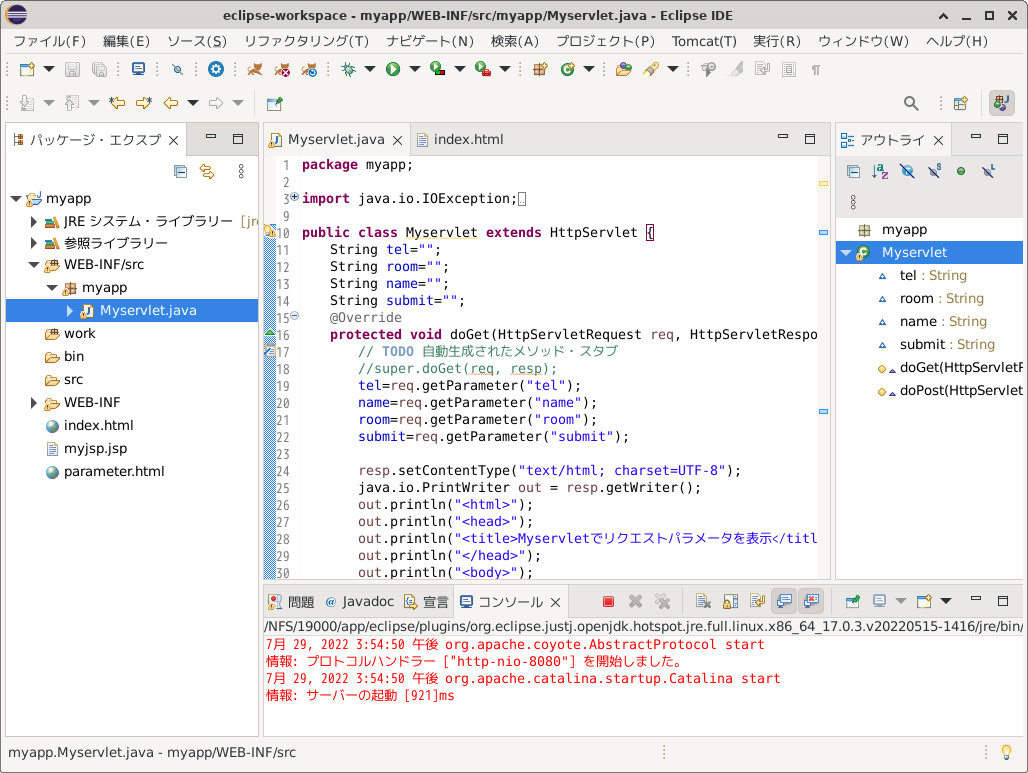Screen dimensions: 1028x773
Task: Click the Open Perspective icon
Action: pyautogui.click(x=960, y=103)
